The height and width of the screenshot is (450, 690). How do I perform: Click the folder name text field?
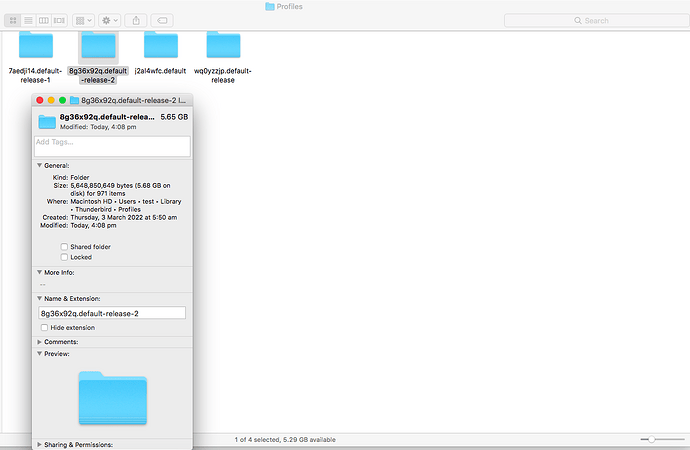pyautogui.click(x=112, y=313)
